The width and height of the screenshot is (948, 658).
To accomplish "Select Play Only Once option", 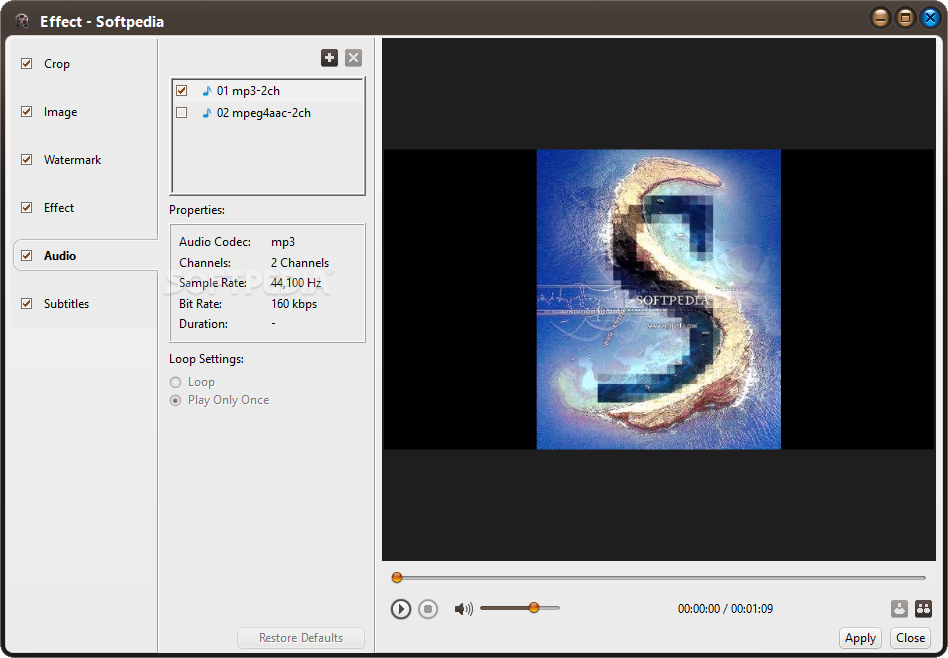I will [x=175, y=400].
